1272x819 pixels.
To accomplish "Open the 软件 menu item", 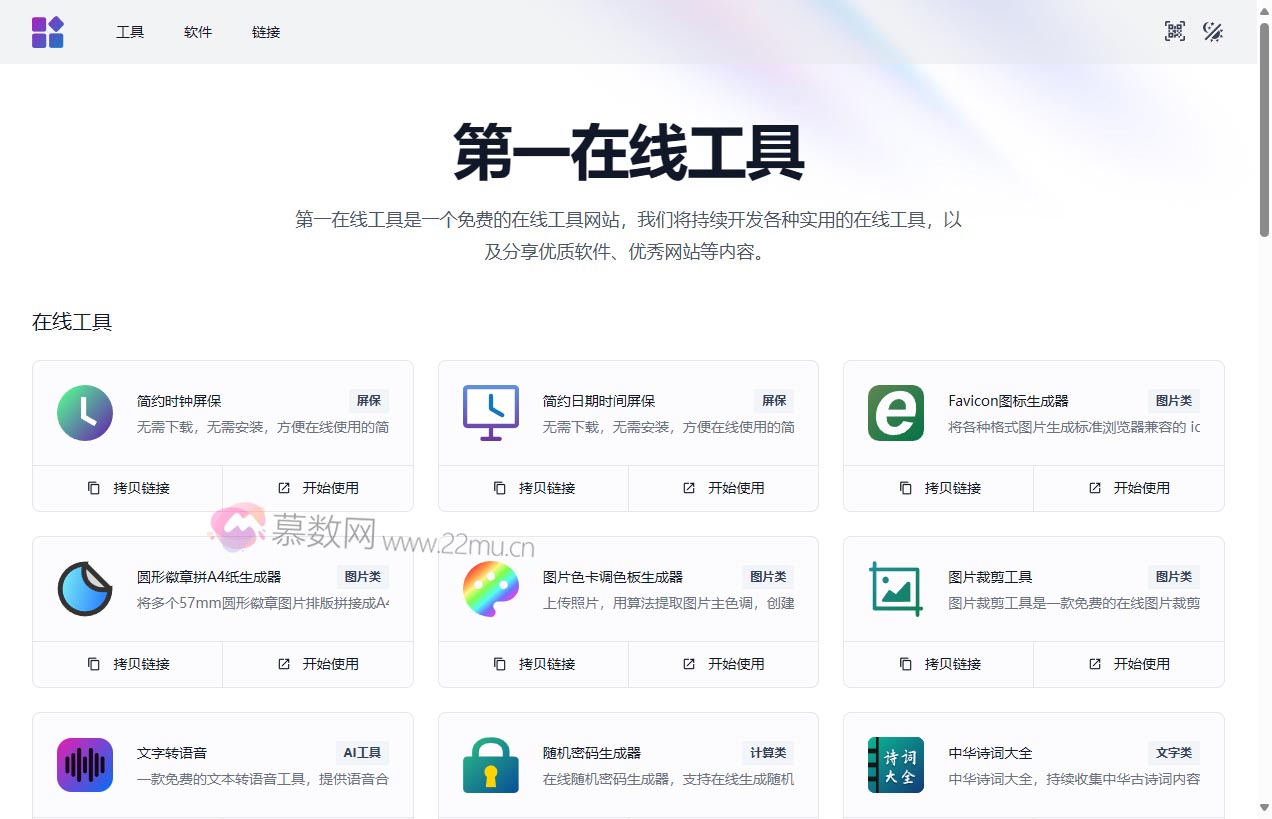I will tap(197, 31).
